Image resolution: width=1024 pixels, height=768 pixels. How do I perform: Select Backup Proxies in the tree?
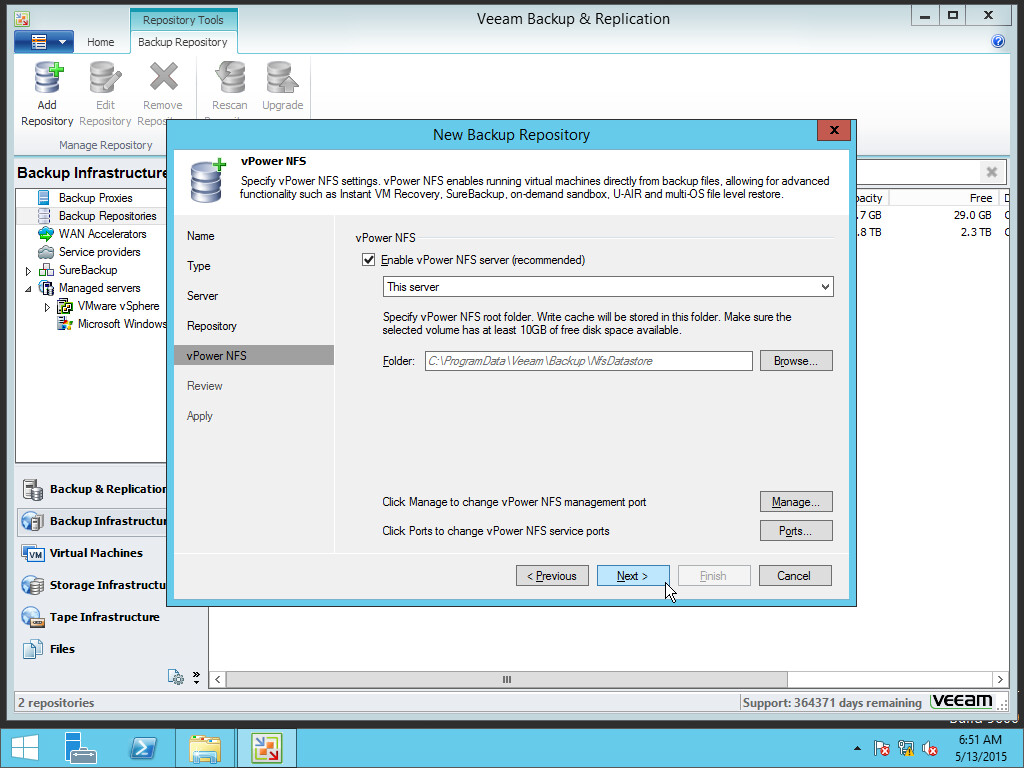[x=95, y=198]
